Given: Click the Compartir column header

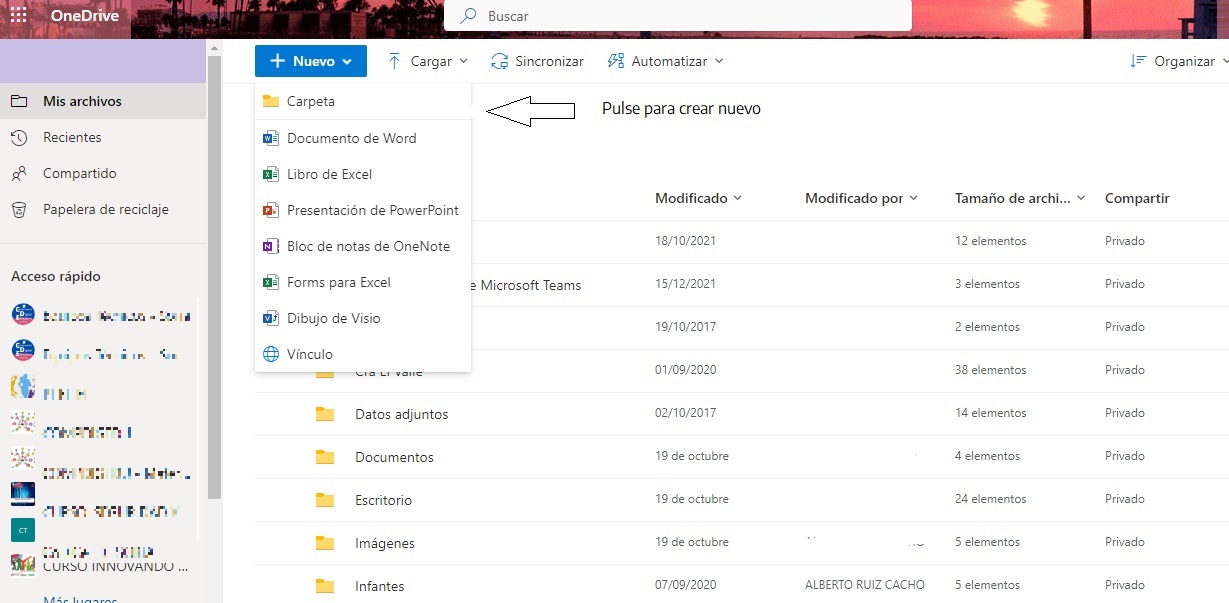Looking at the screenshot, I should [x=1137, y=198].
